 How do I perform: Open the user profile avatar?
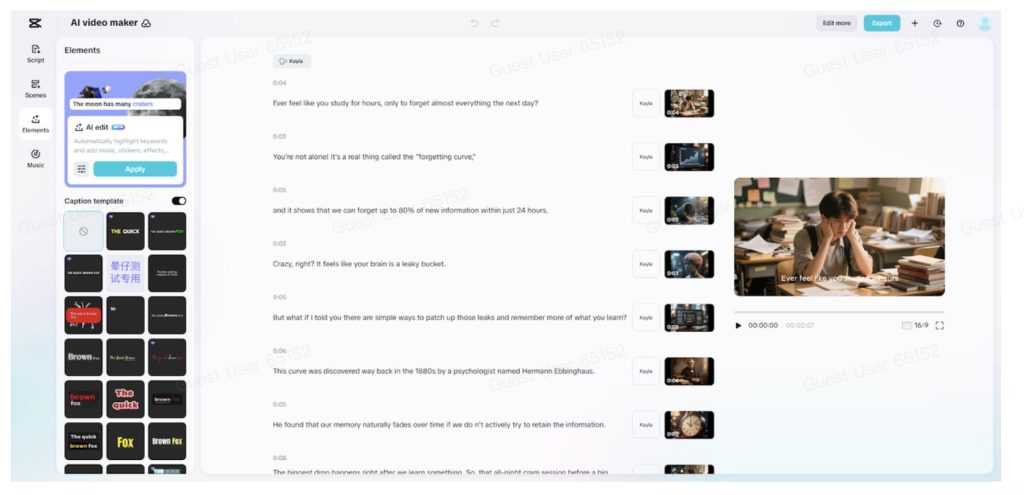click(x=985, y=23)
